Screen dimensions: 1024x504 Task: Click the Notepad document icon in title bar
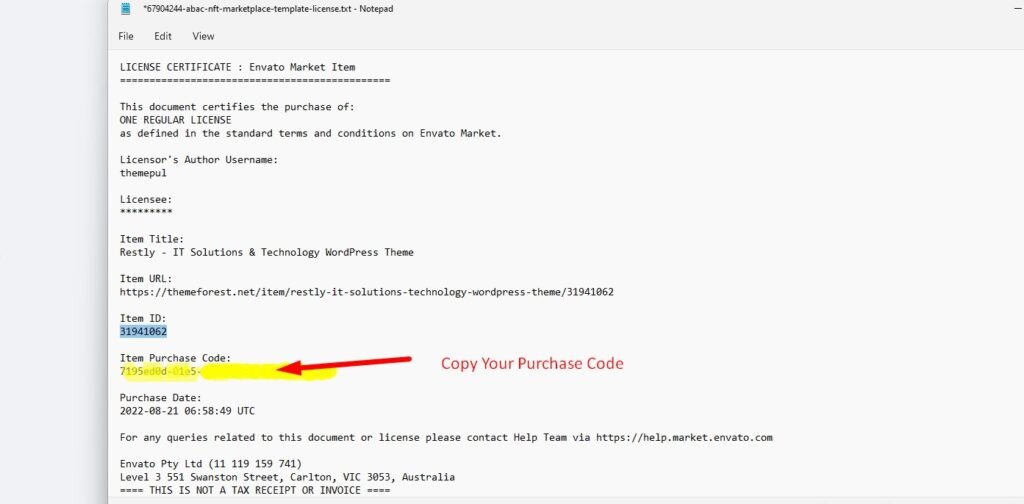(124, 9)
